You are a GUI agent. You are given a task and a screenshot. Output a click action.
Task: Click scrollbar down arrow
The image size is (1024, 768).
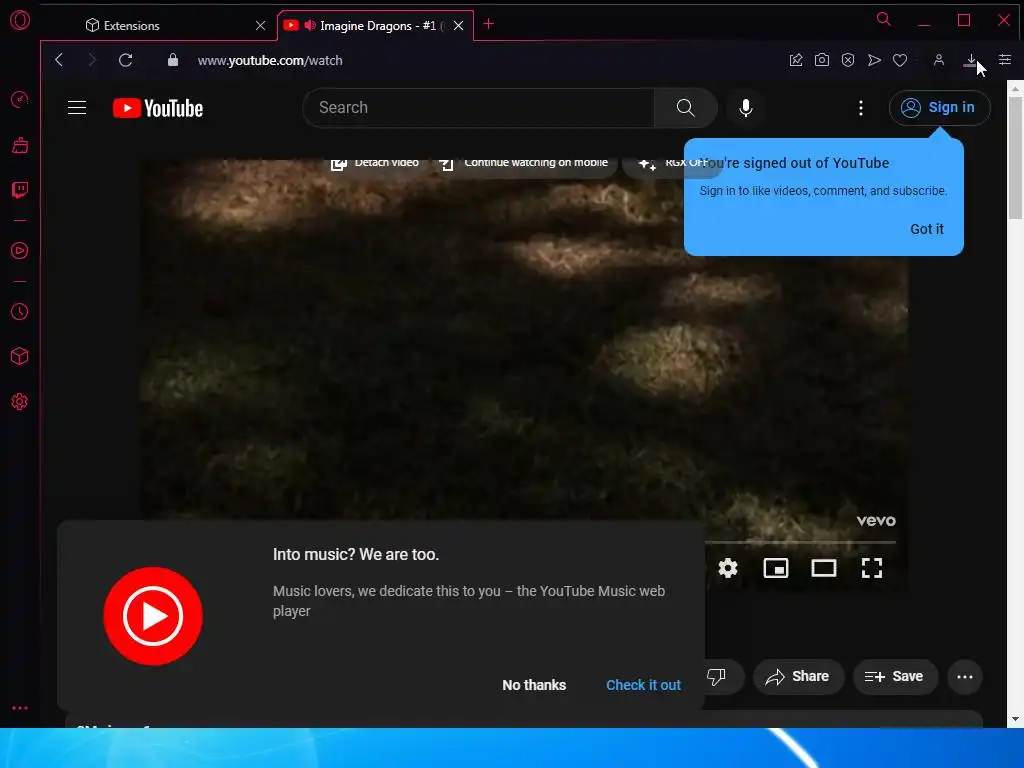click(x=1015, y=719)
